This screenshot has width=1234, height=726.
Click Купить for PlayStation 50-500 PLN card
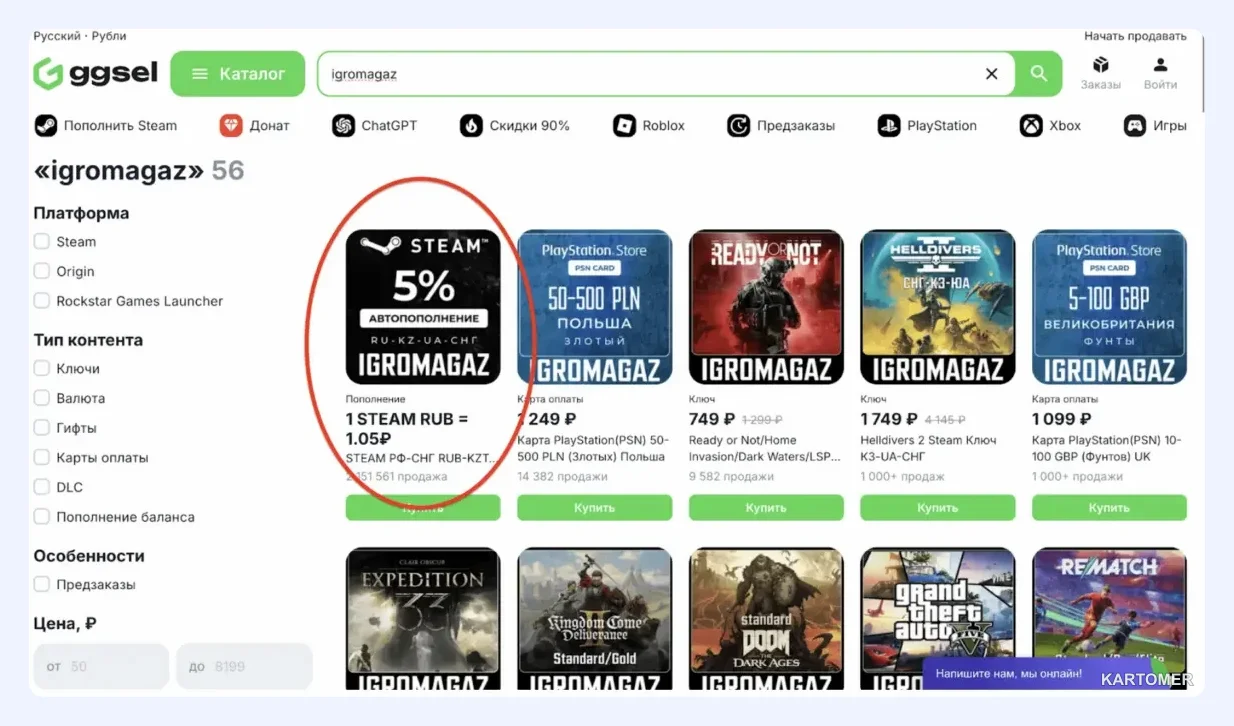click(x=595, y=508)
